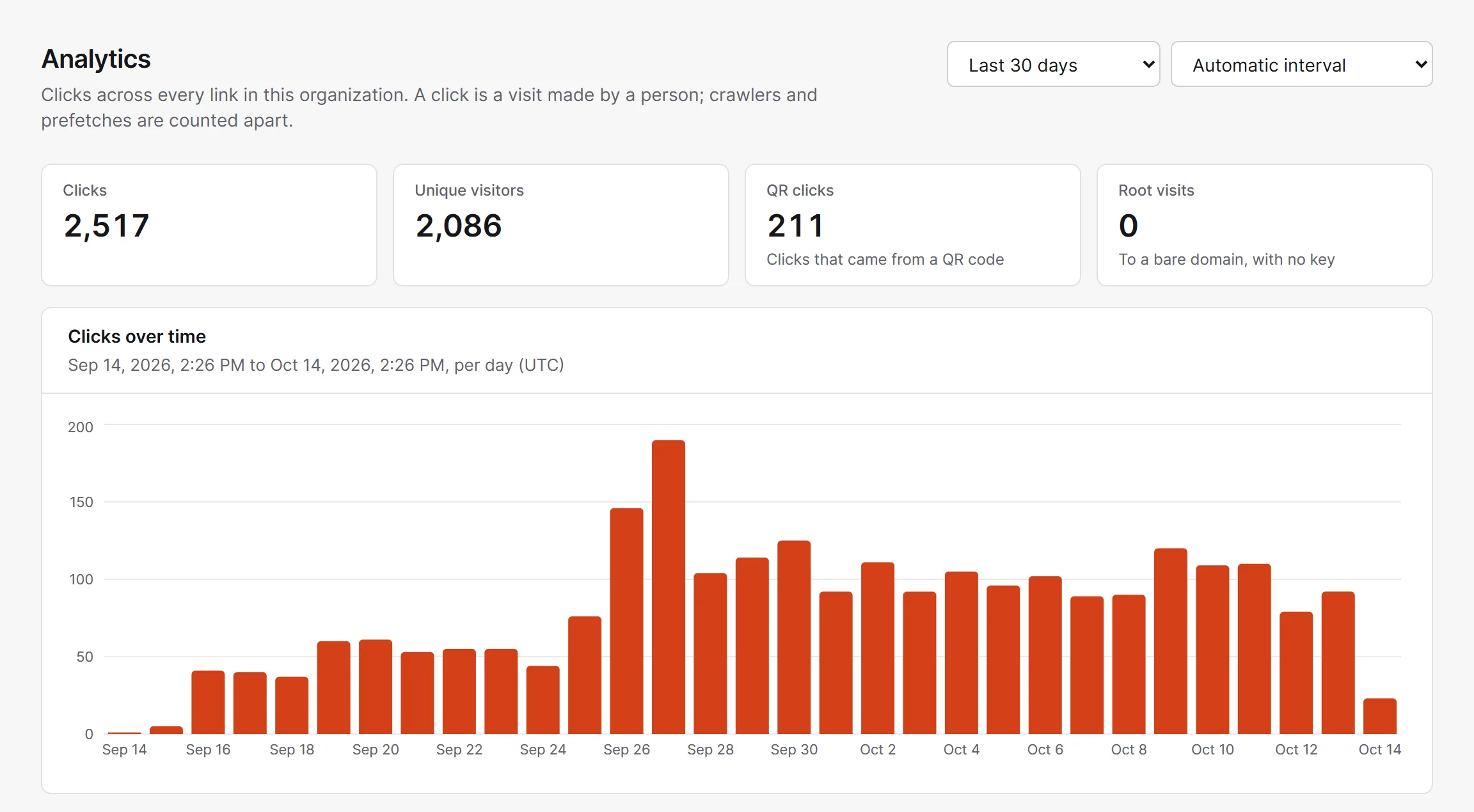1474x812 pixels.
Task: Click the 'Clicks over time' title
Action: pos(137,336)
